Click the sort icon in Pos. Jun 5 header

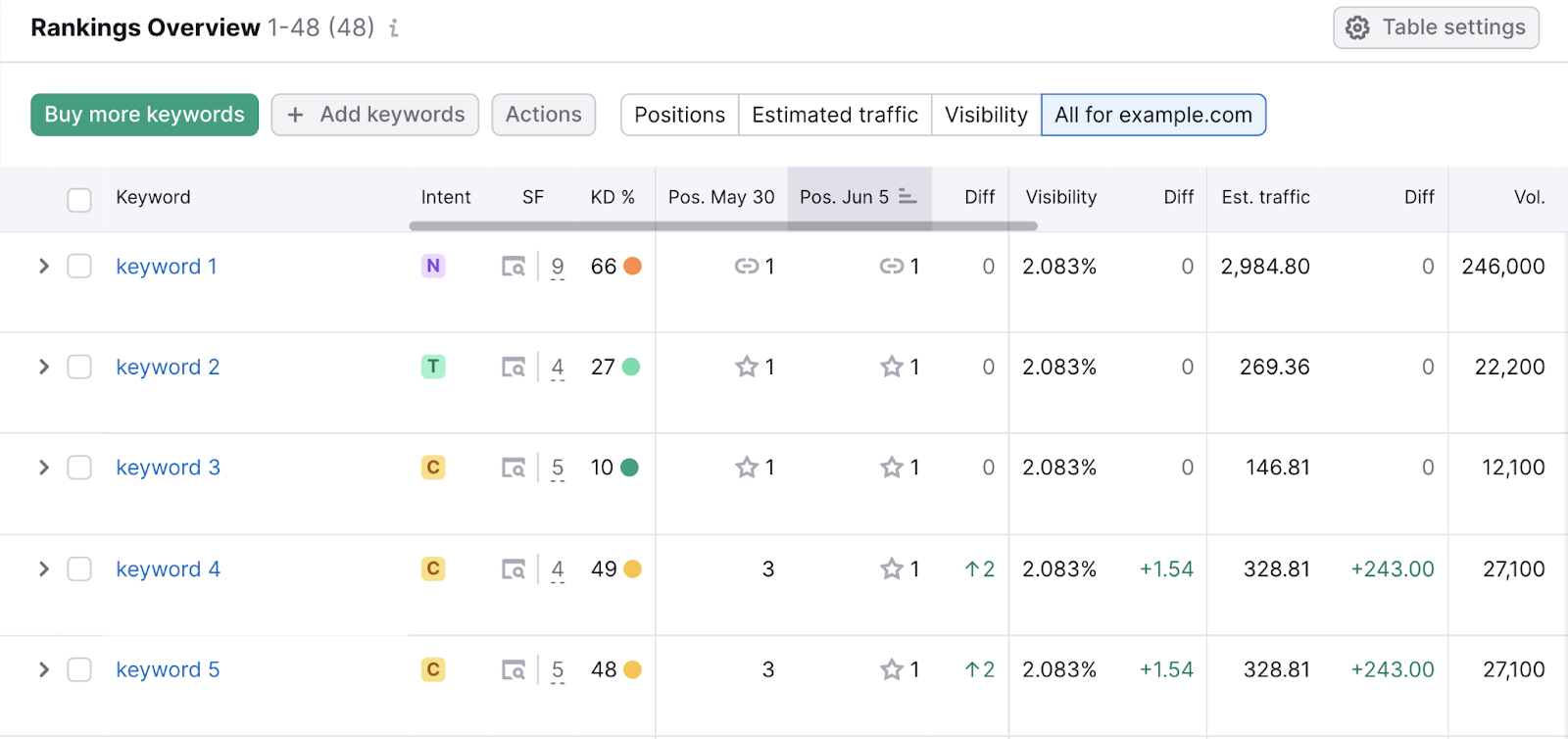point(907,197)
